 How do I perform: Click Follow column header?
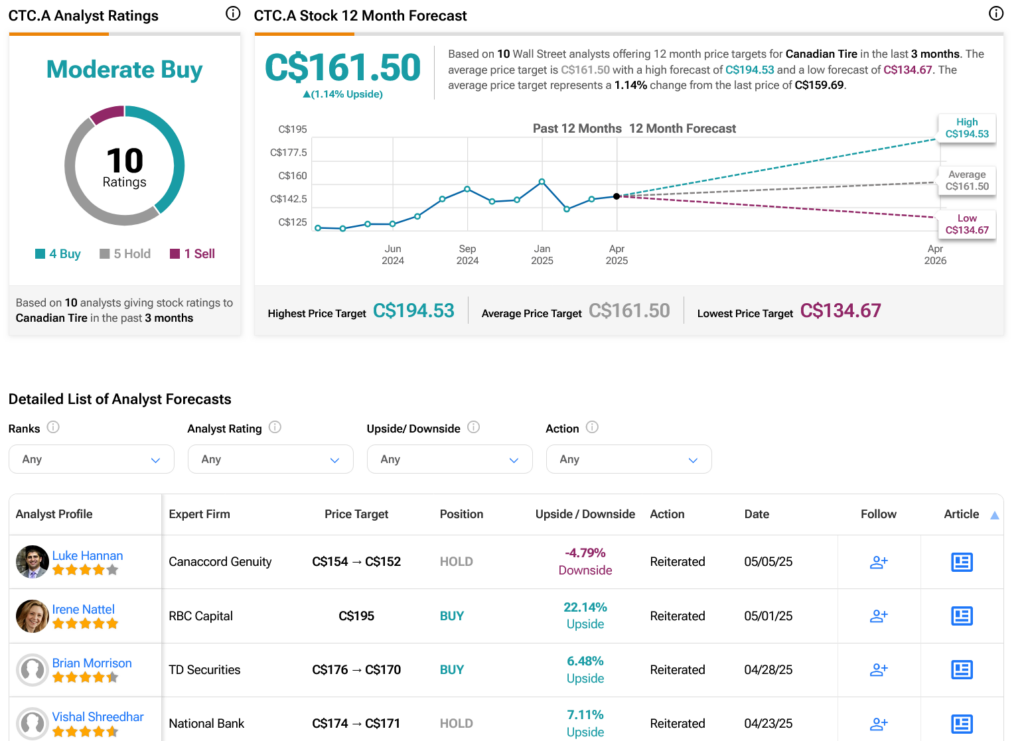pyautogui.click(x=878, y=514)
